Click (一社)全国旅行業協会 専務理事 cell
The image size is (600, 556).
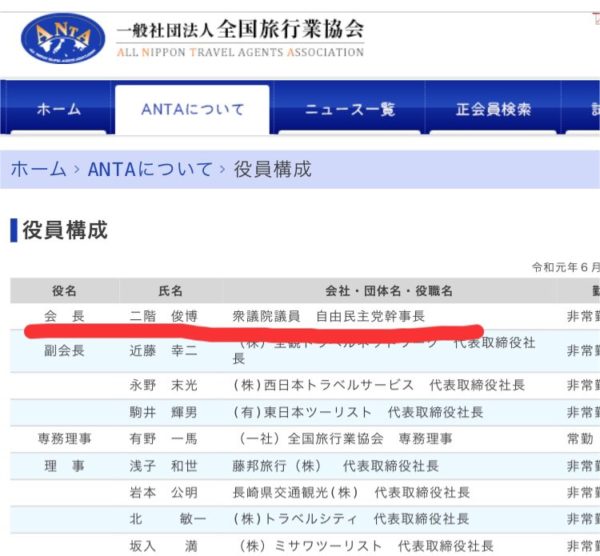click(x=346, y=439)
